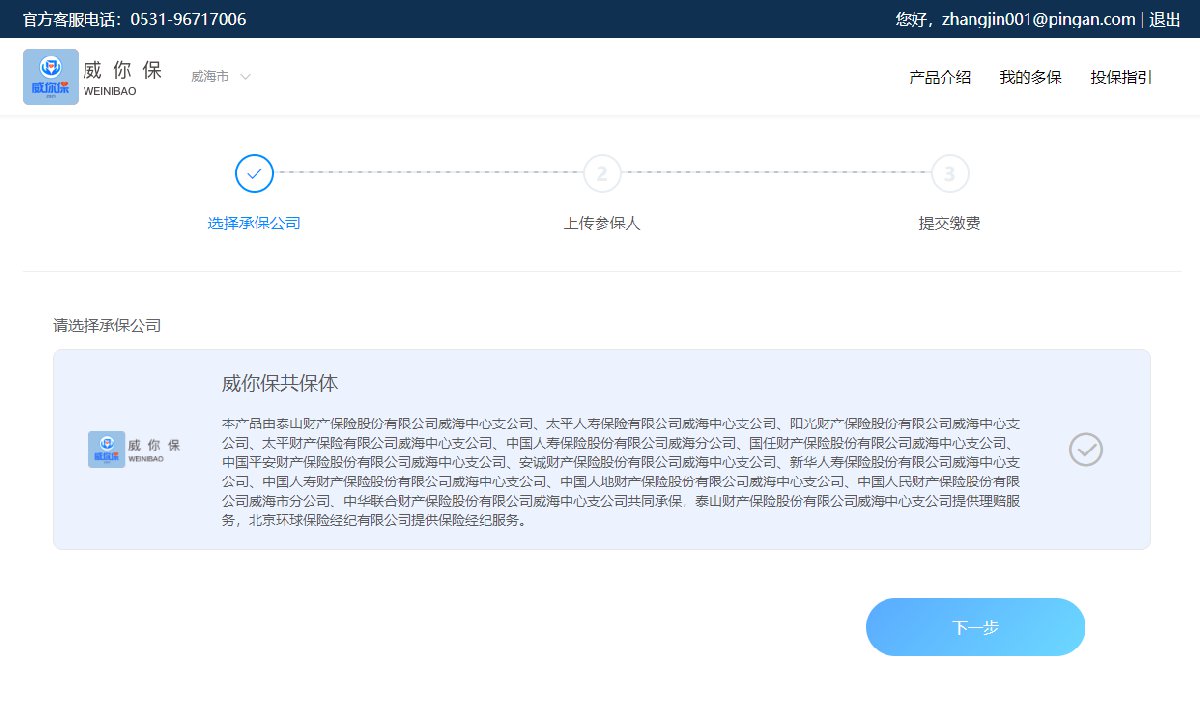This screenshot has height=705, width=1200.
Task: Click the 上传参保人 step label
Action: pyautogui.click(x=602, y=223)
